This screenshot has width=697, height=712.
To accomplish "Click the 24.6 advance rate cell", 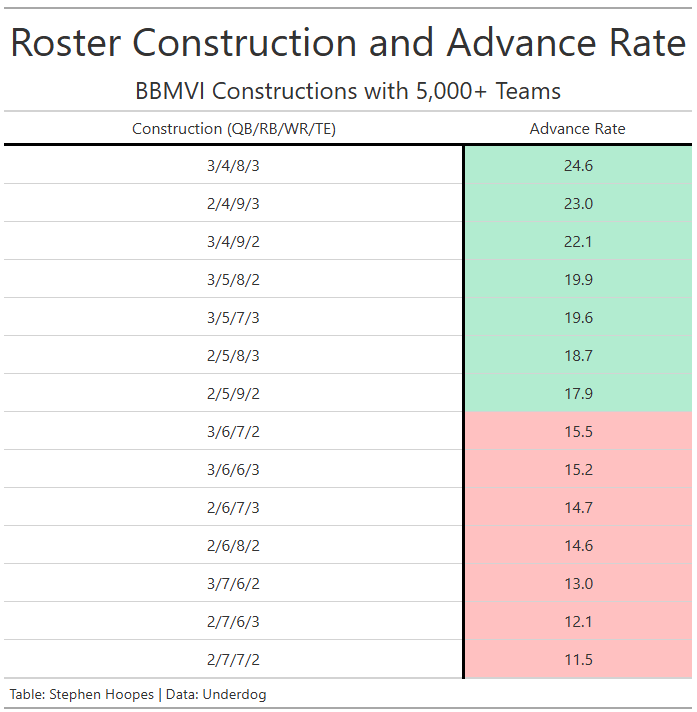I will pos(578,165).
